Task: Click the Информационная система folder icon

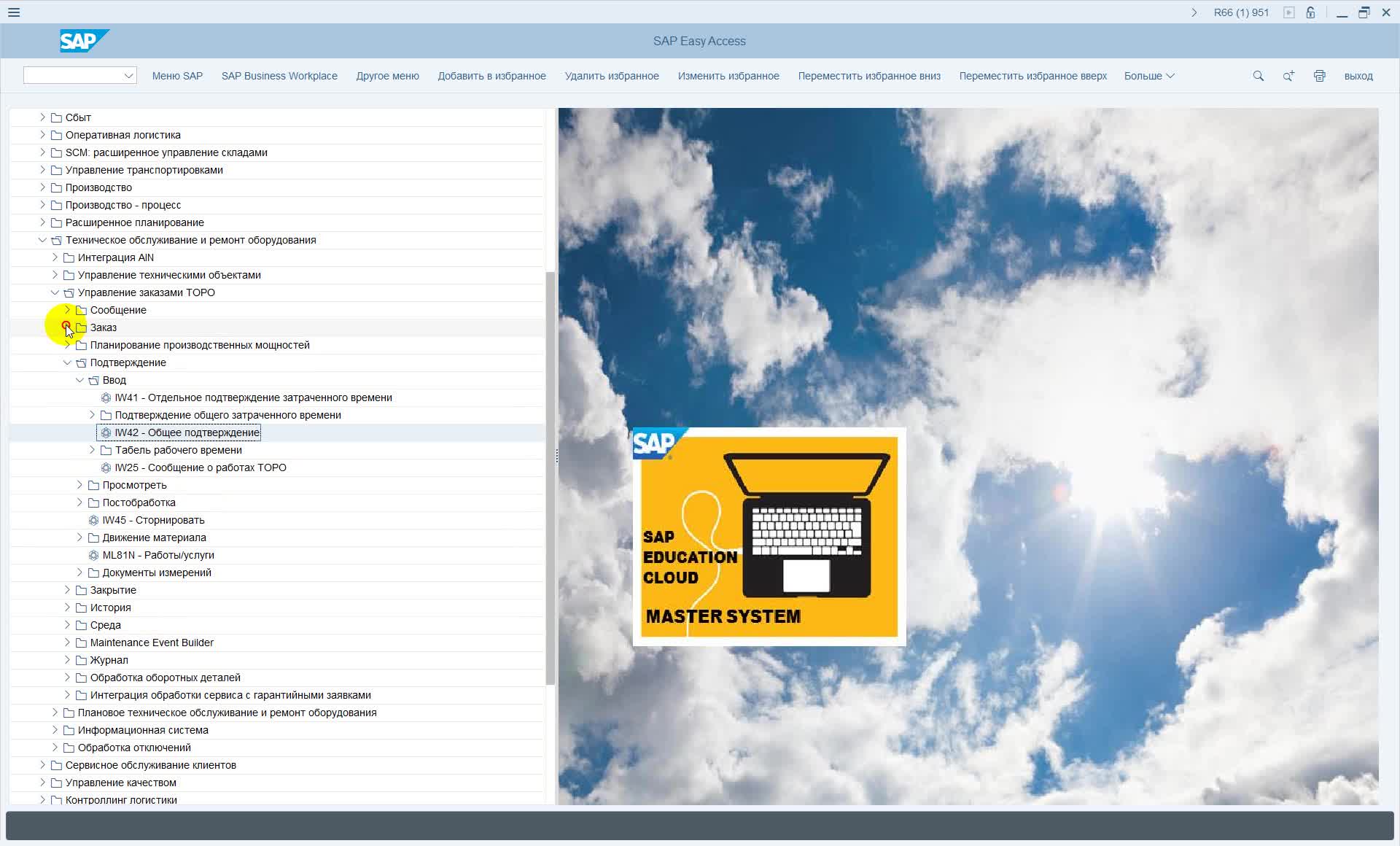Action: tap(69, 730)
